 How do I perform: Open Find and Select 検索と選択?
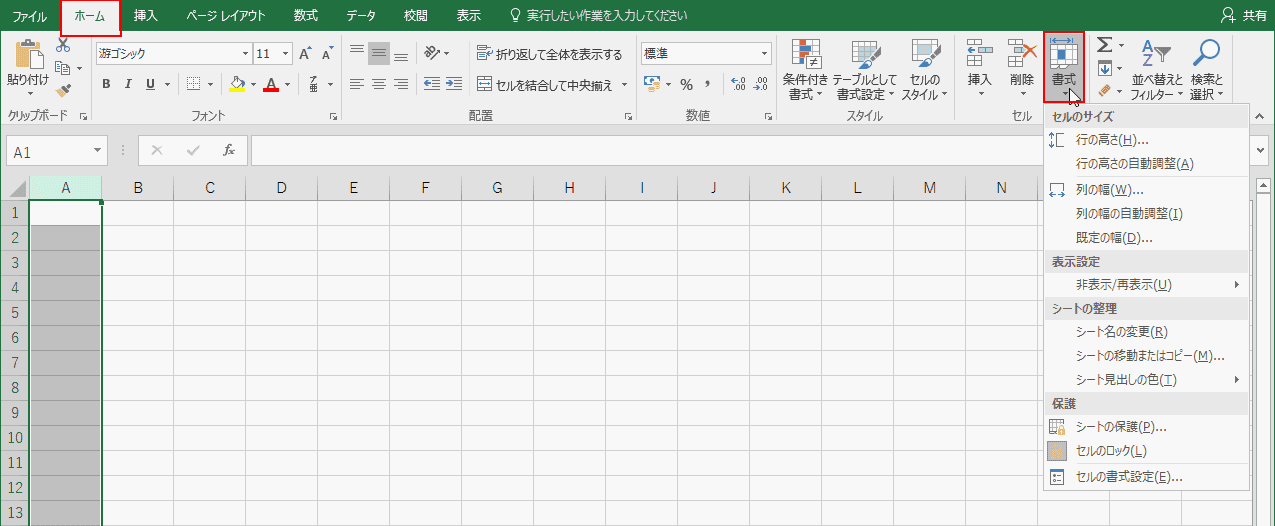coord(1207,70)
